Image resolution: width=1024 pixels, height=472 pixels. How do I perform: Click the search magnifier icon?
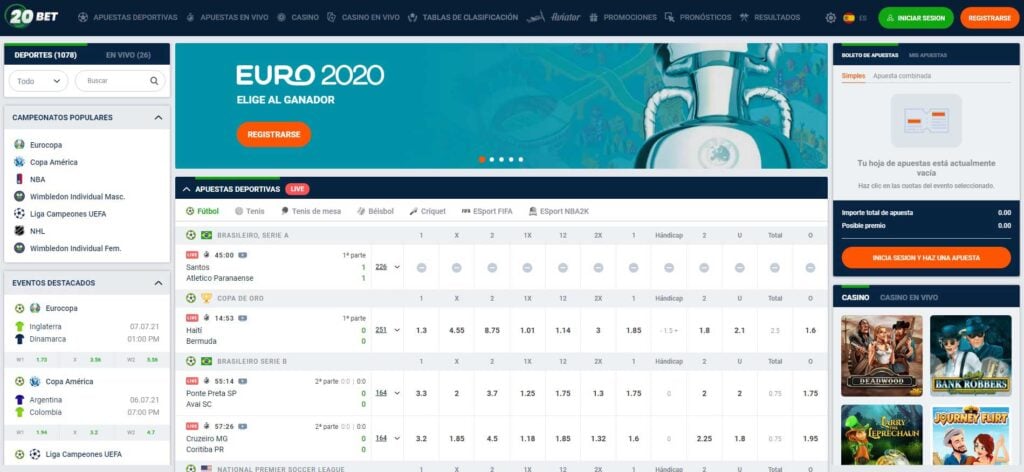[154, 81]
